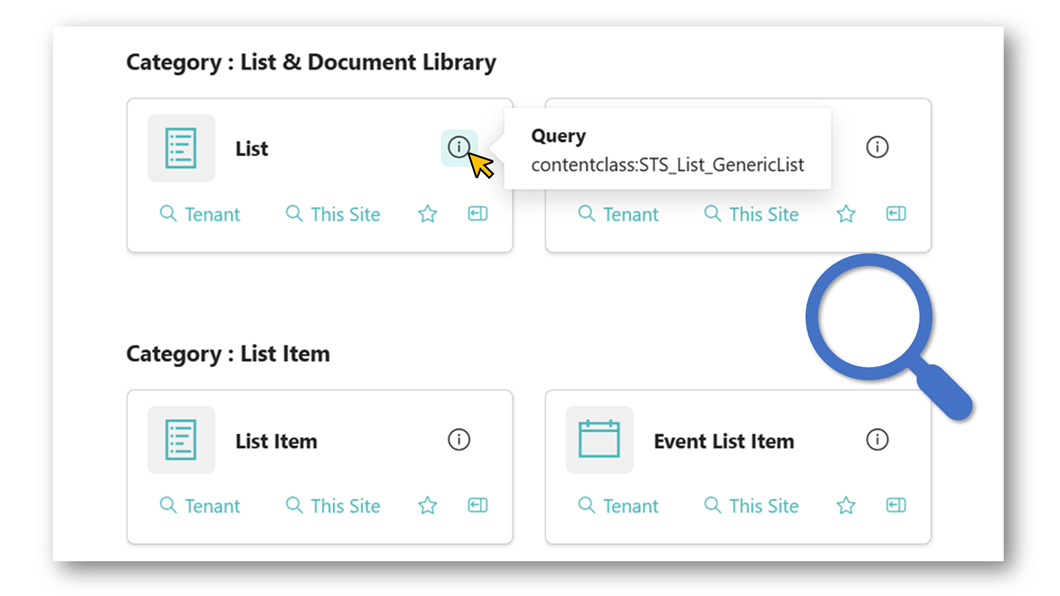The width and height of the screenshot is (1060, 596).
Task: Click the List card document icon
Action: click(181, 148)
